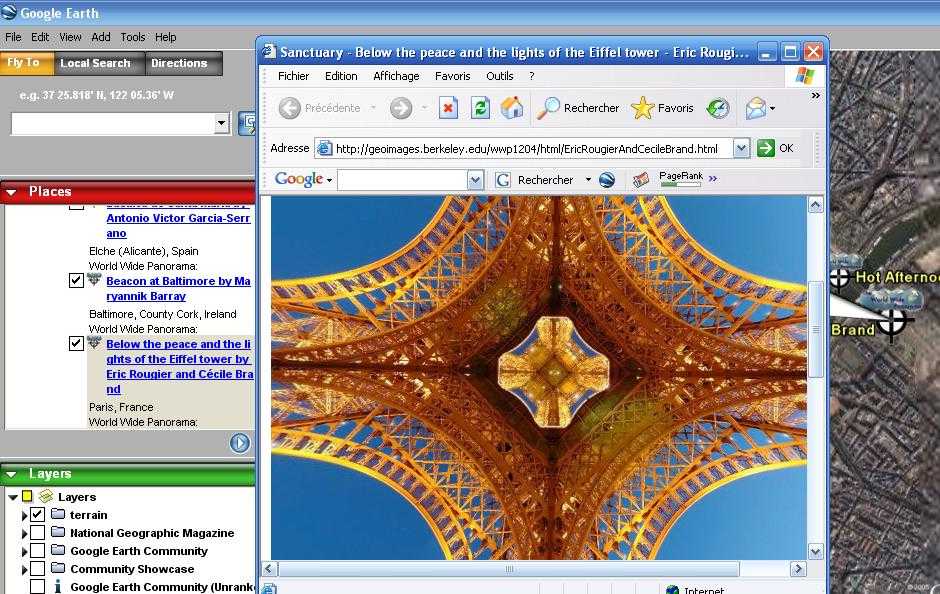Click the info icon for Google Earth Community (Unranked)
940x594 pixels.
point(58,586)
